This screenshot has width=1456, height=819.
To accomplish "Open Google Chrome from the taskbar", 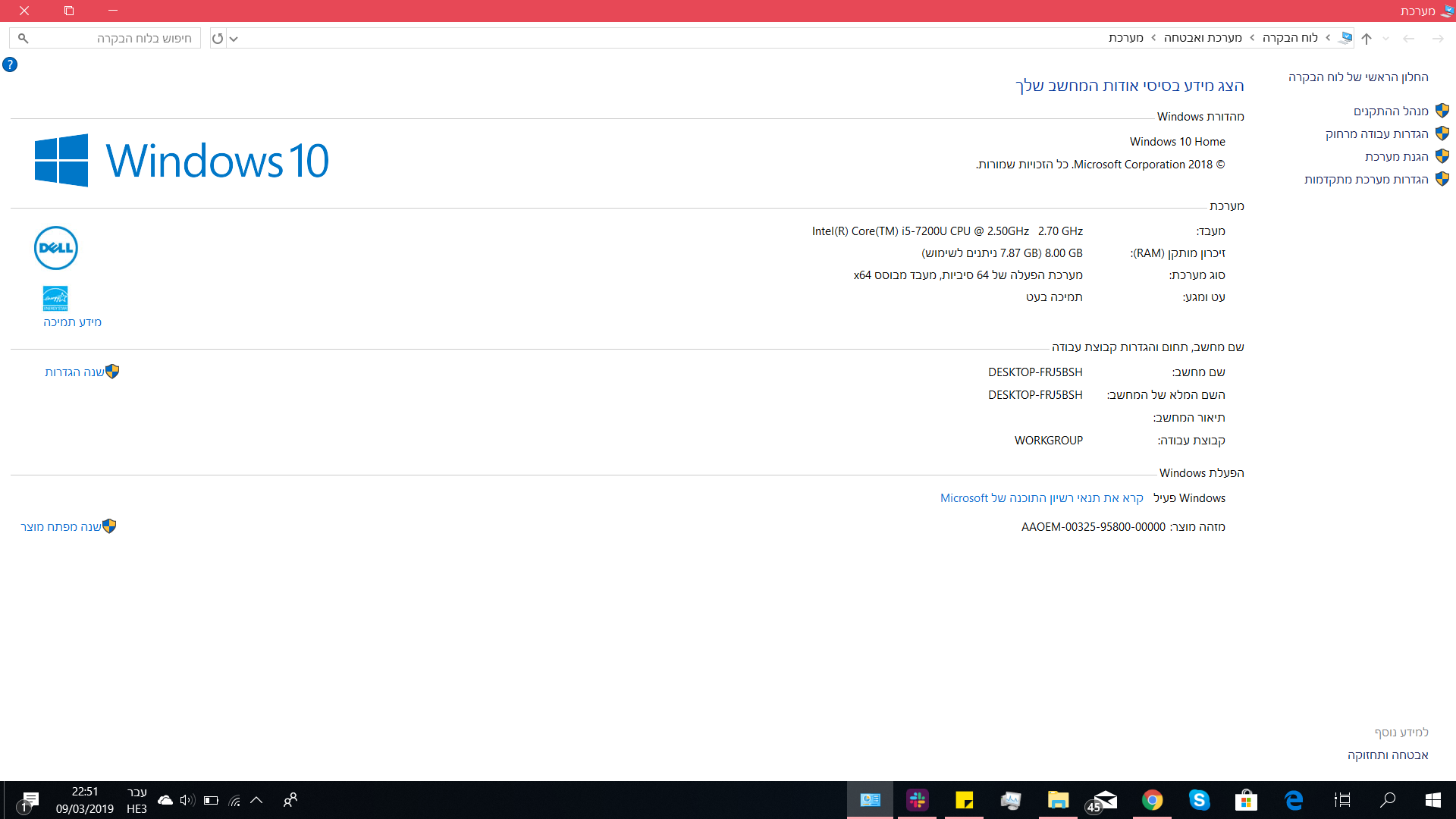I will pos(1152,800).
